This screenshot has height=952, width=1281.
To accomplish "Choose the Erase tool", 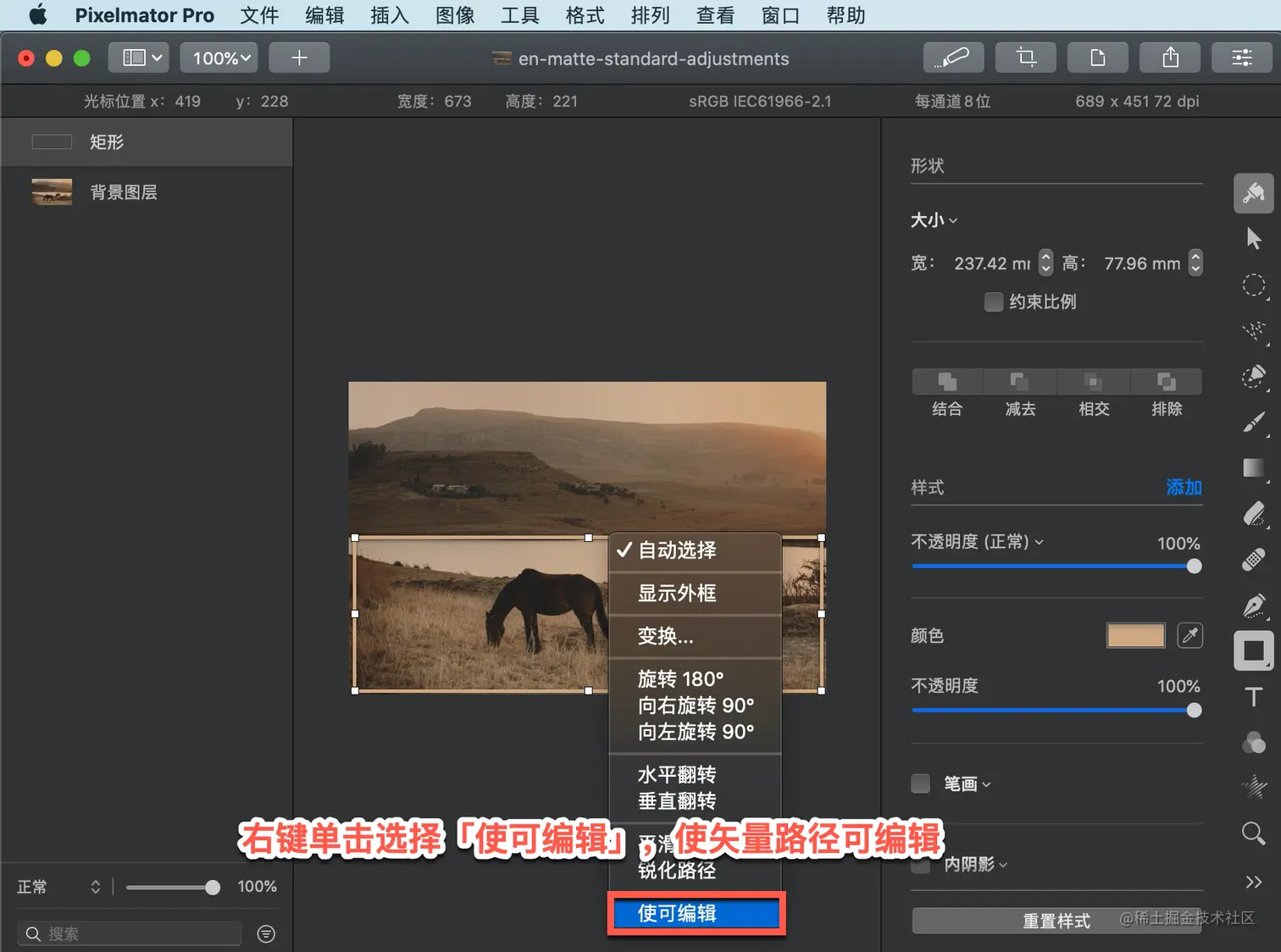I will coord(1254,513).
